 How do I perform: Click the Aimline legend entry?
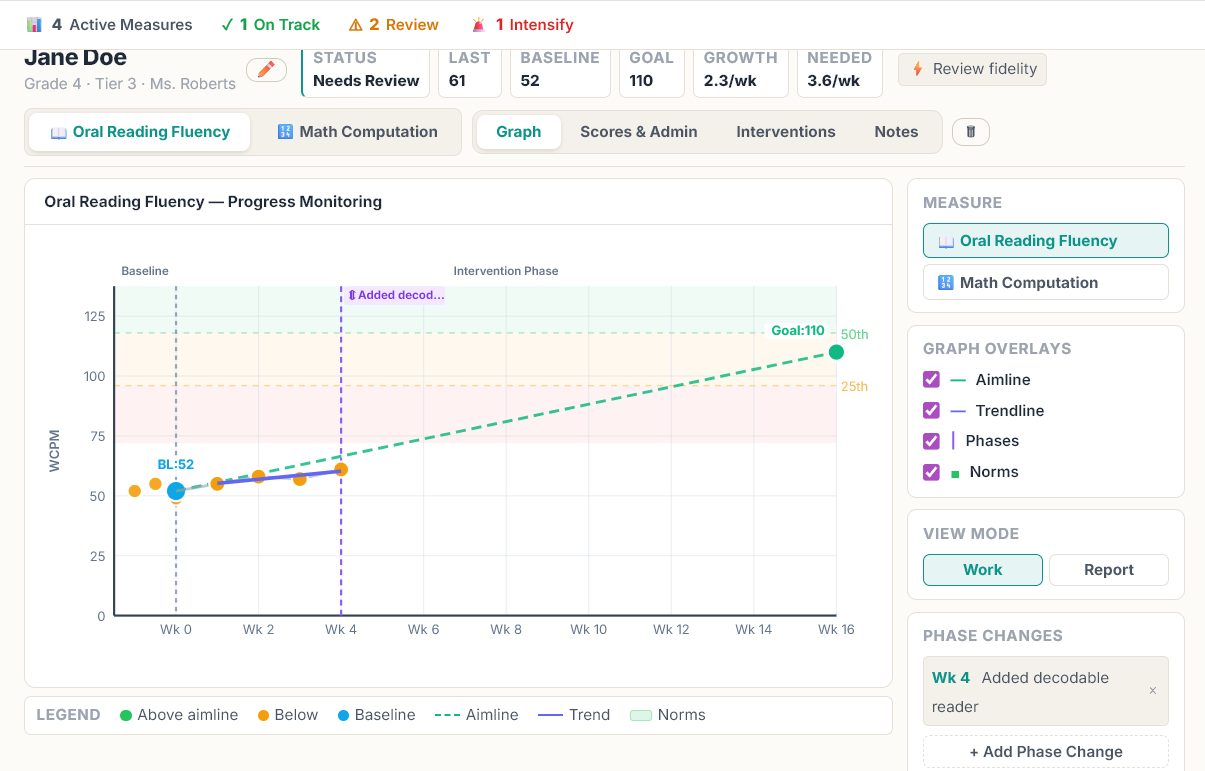(x=477, y=715)
